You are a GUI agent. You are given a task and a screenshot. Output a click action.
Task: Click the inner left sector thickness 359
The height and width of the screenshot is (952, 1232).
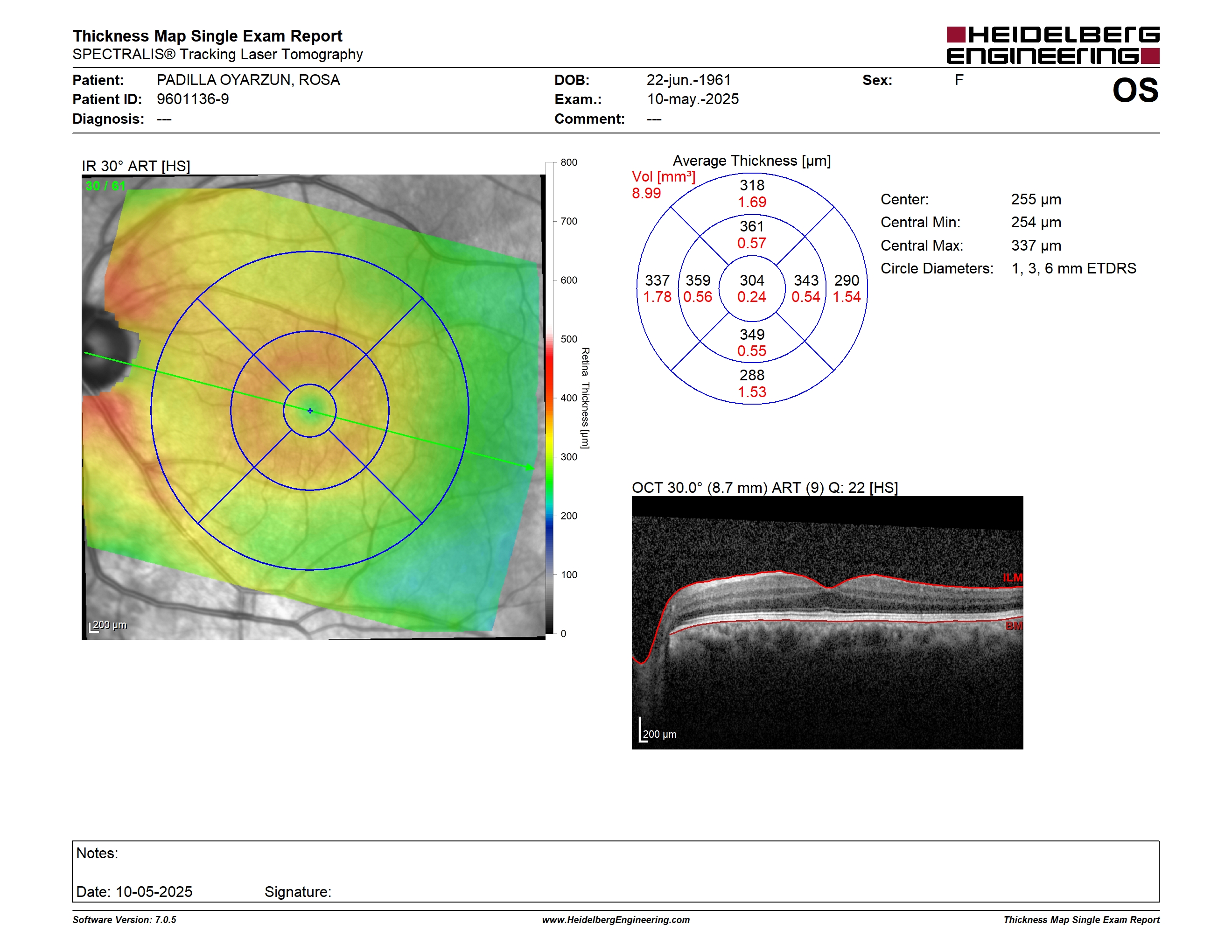pyautogui.click(x=698, y=280)
